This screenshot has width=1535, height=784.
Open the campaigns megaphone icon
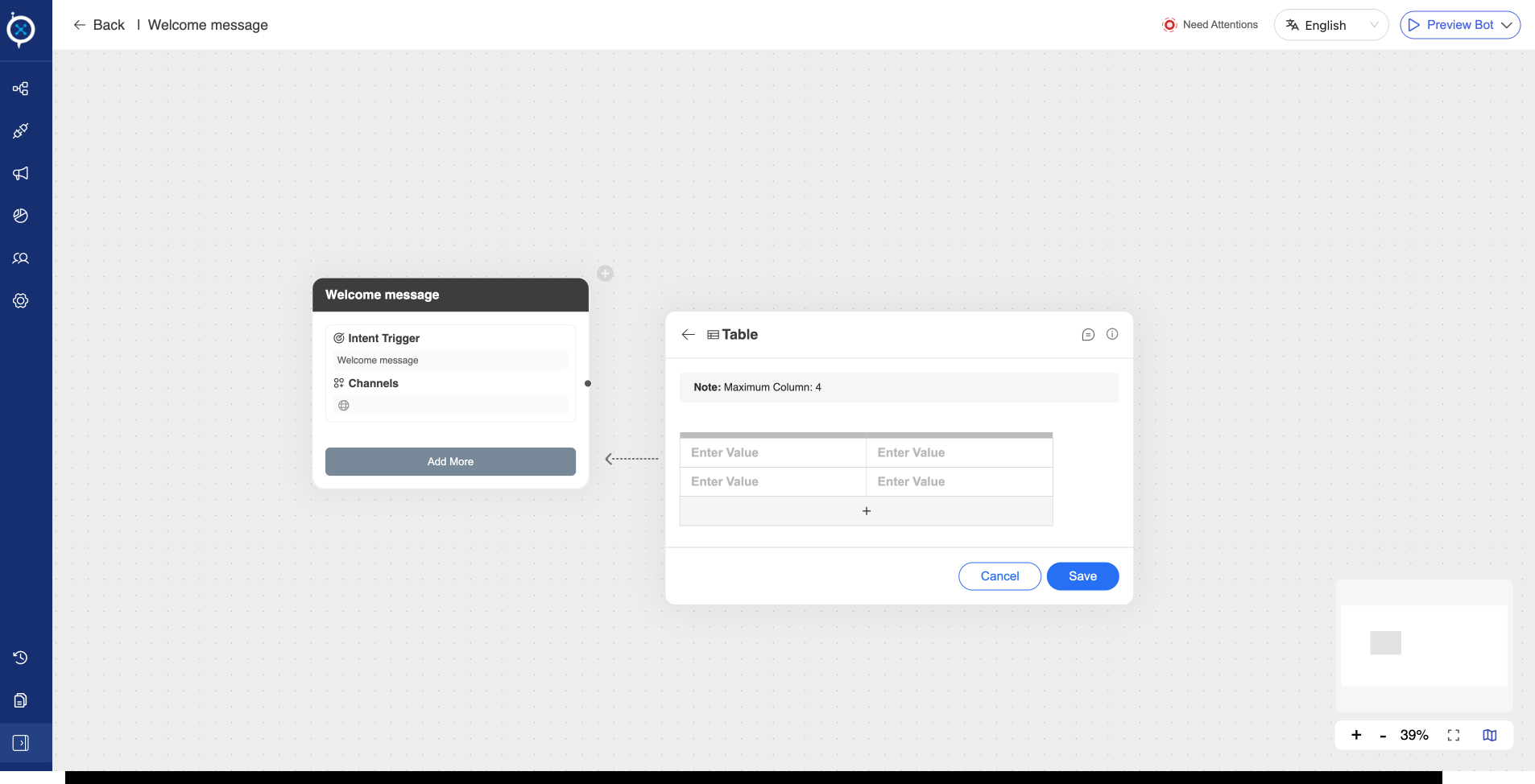coord(21,173)
